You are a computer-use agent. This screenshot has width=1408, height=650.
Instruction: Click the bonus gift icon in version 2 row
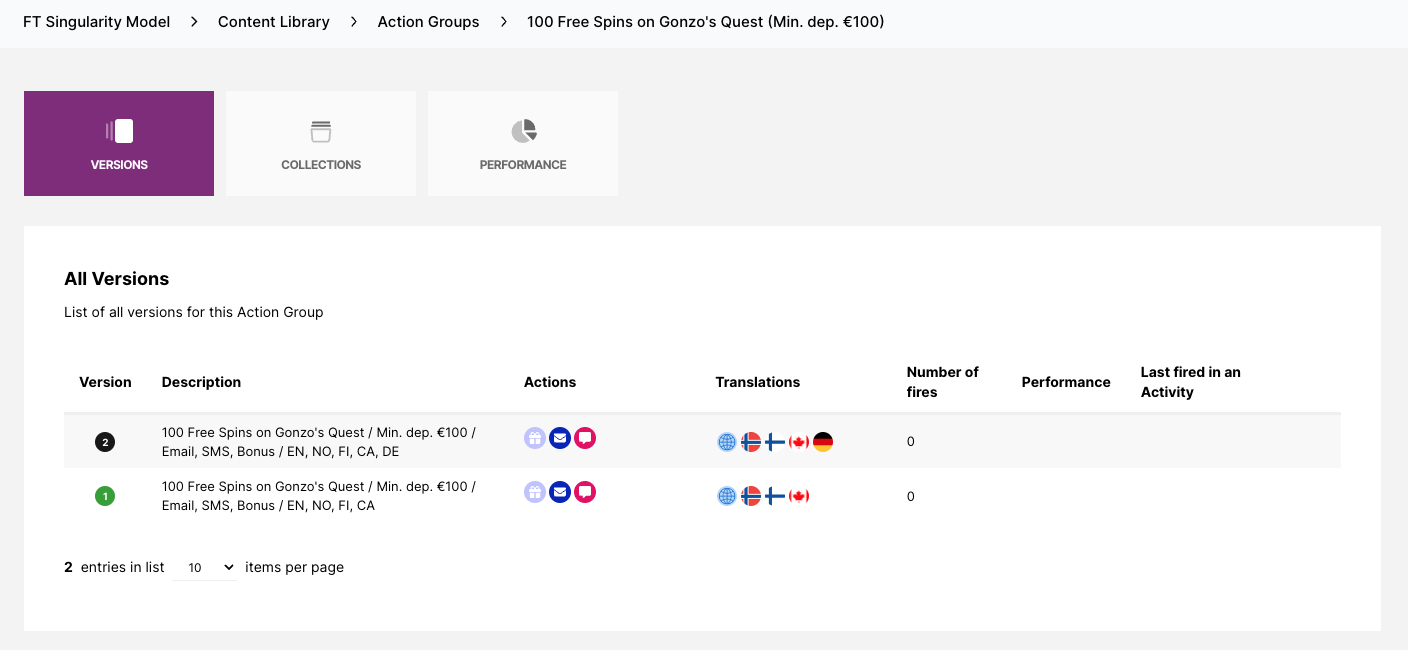(535, 438)
